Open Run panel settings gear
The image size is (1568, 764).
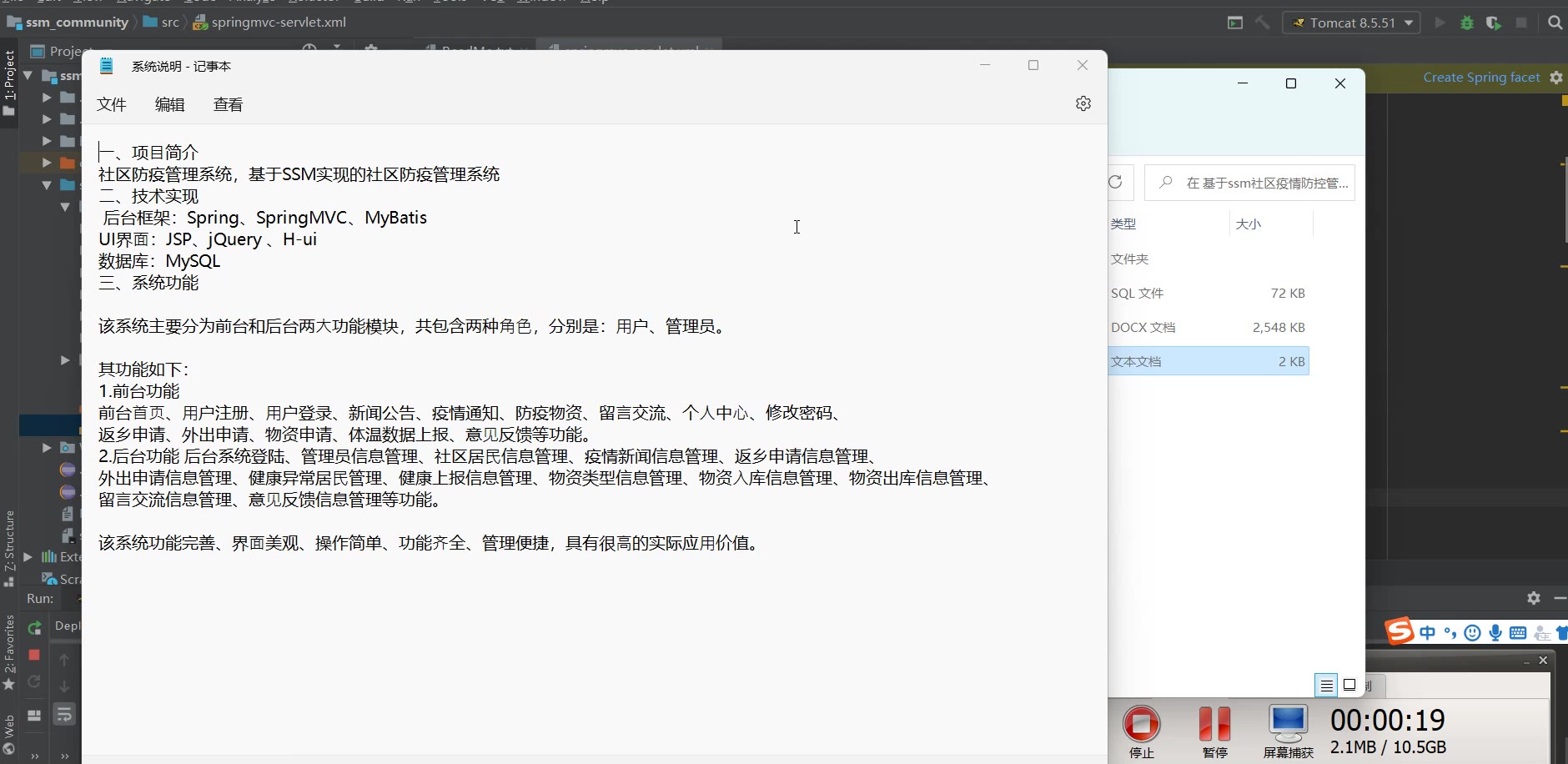(x=1534, y=598)
